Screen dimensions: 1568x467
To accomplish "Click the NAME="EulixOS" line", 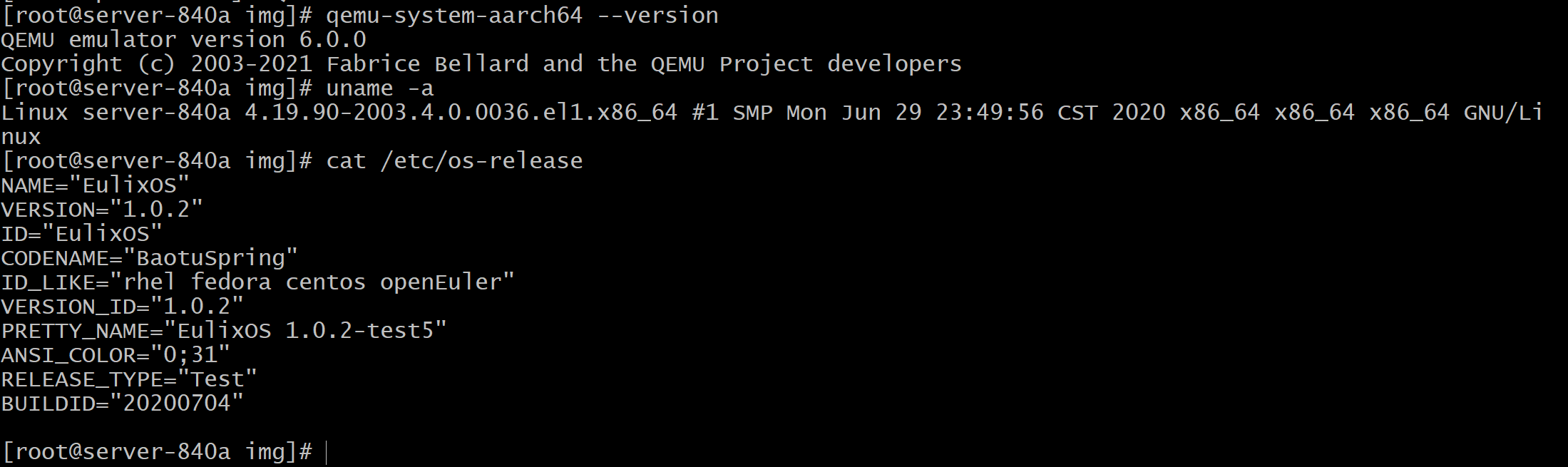I will [96, 185].
